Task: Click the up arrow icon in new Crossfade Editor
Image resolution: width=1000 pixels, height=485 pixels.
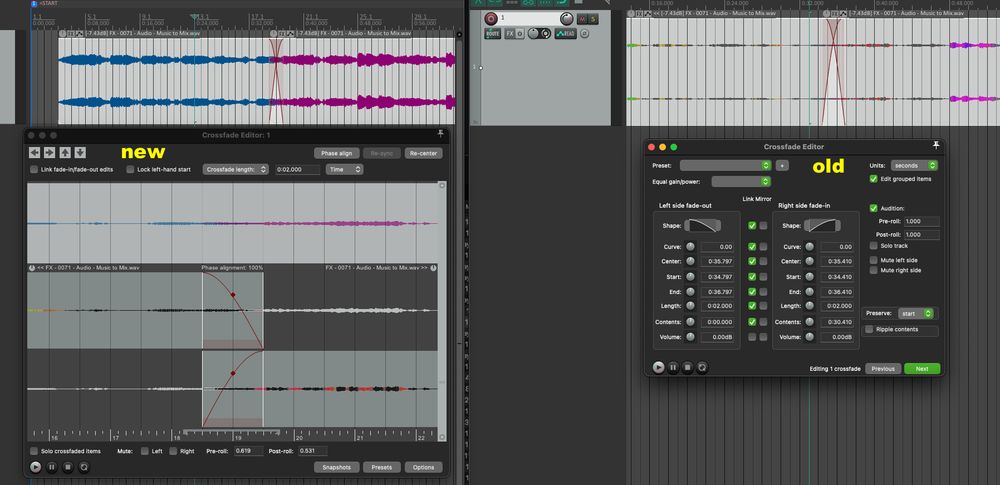Action: click(x=64, y=153)
